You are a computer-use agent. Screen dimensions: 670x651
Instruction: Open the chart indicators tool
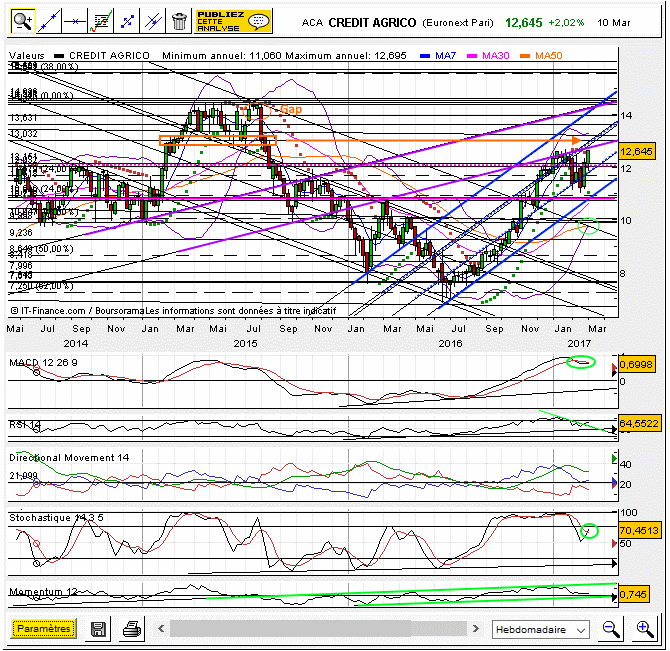coord(101,21)
